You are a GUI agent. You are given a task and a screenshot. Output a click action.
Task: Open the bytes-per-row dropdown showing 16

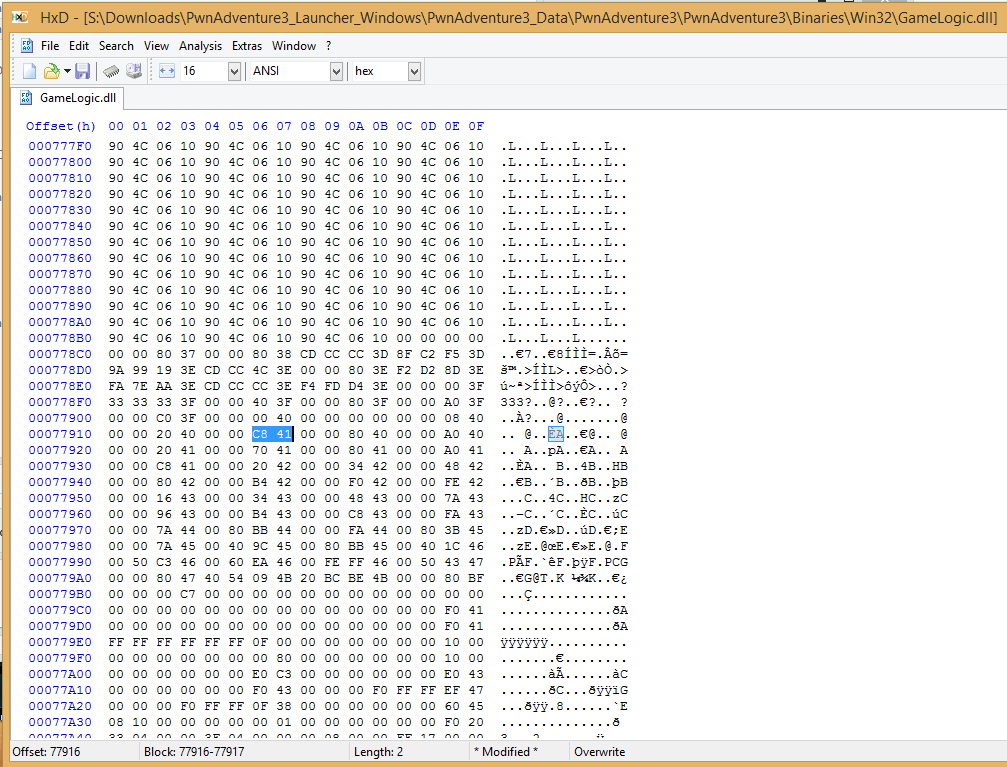pyautogui.click(x=234, y=71)
